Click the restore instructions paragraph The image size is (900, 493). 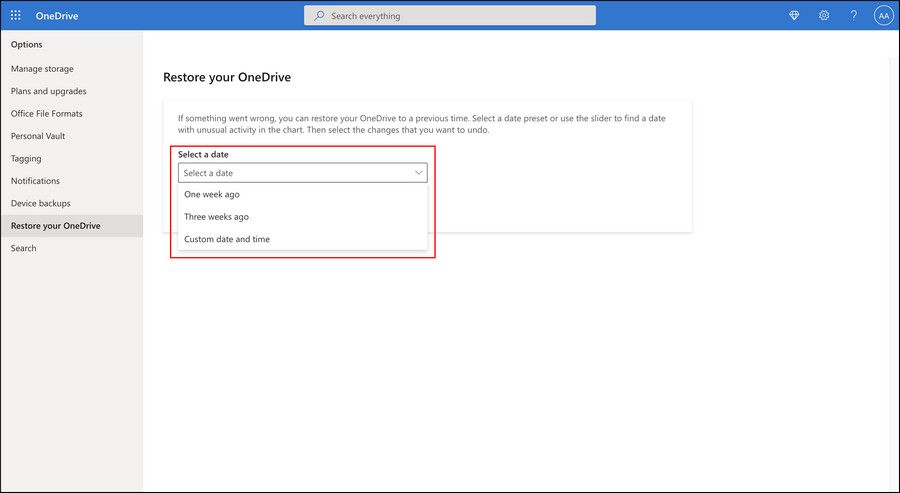tap(421, 124)
